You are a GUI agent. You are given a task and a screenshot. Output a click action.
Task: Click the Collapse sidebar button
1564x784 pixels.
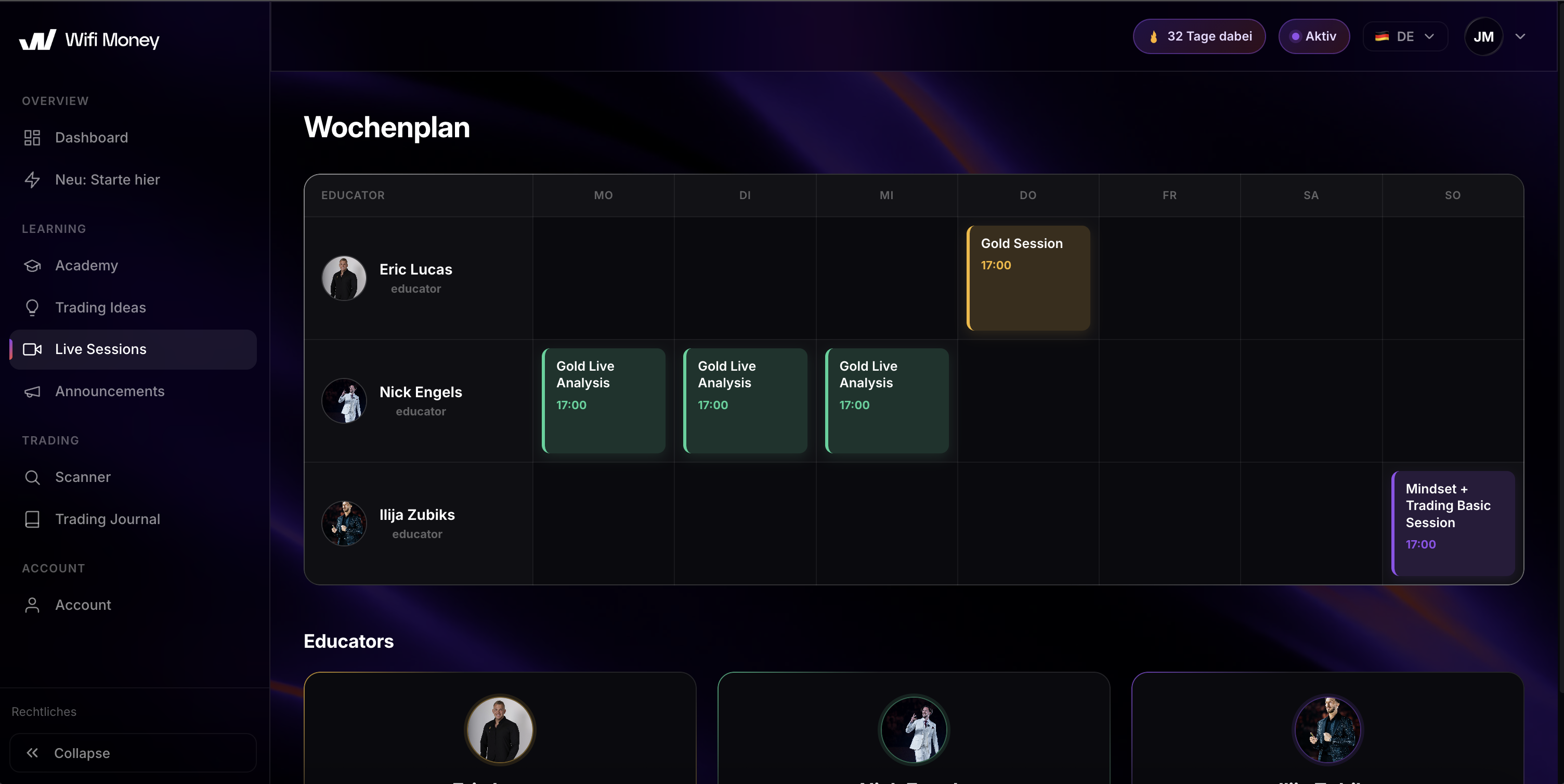(x=133, y=753)
